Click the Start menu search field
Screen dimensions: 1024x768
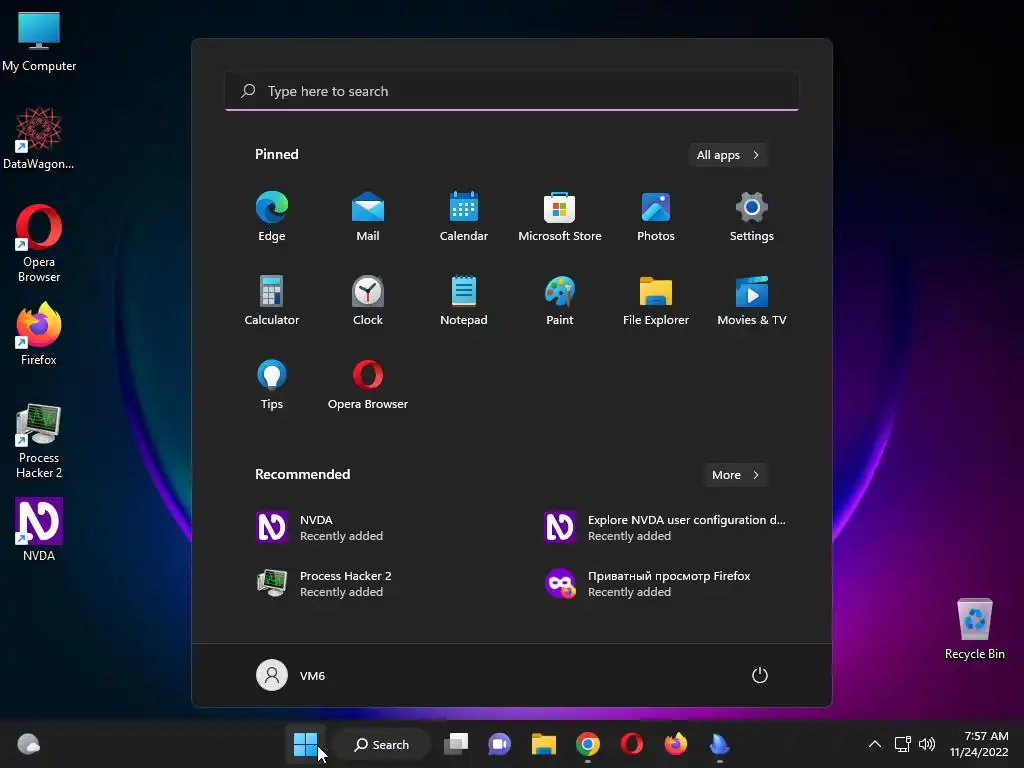tap(512, 91)
